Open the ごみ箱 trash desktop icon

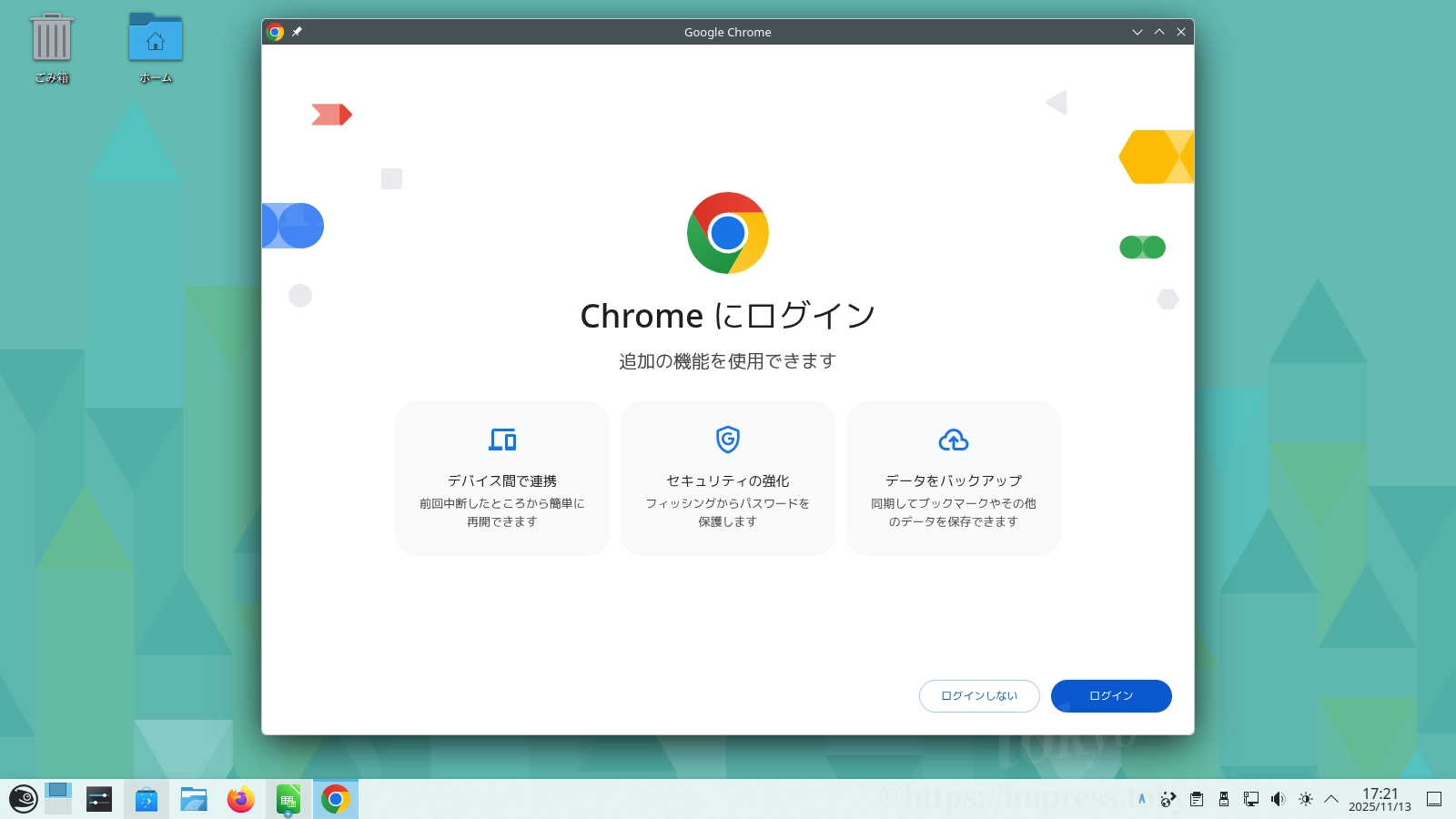tap(52, 49)
